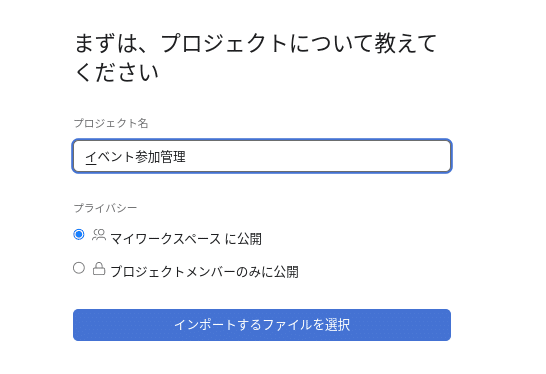Select the プロジェクトメンバーのみに公開 radio button

(x=79, y=268)
